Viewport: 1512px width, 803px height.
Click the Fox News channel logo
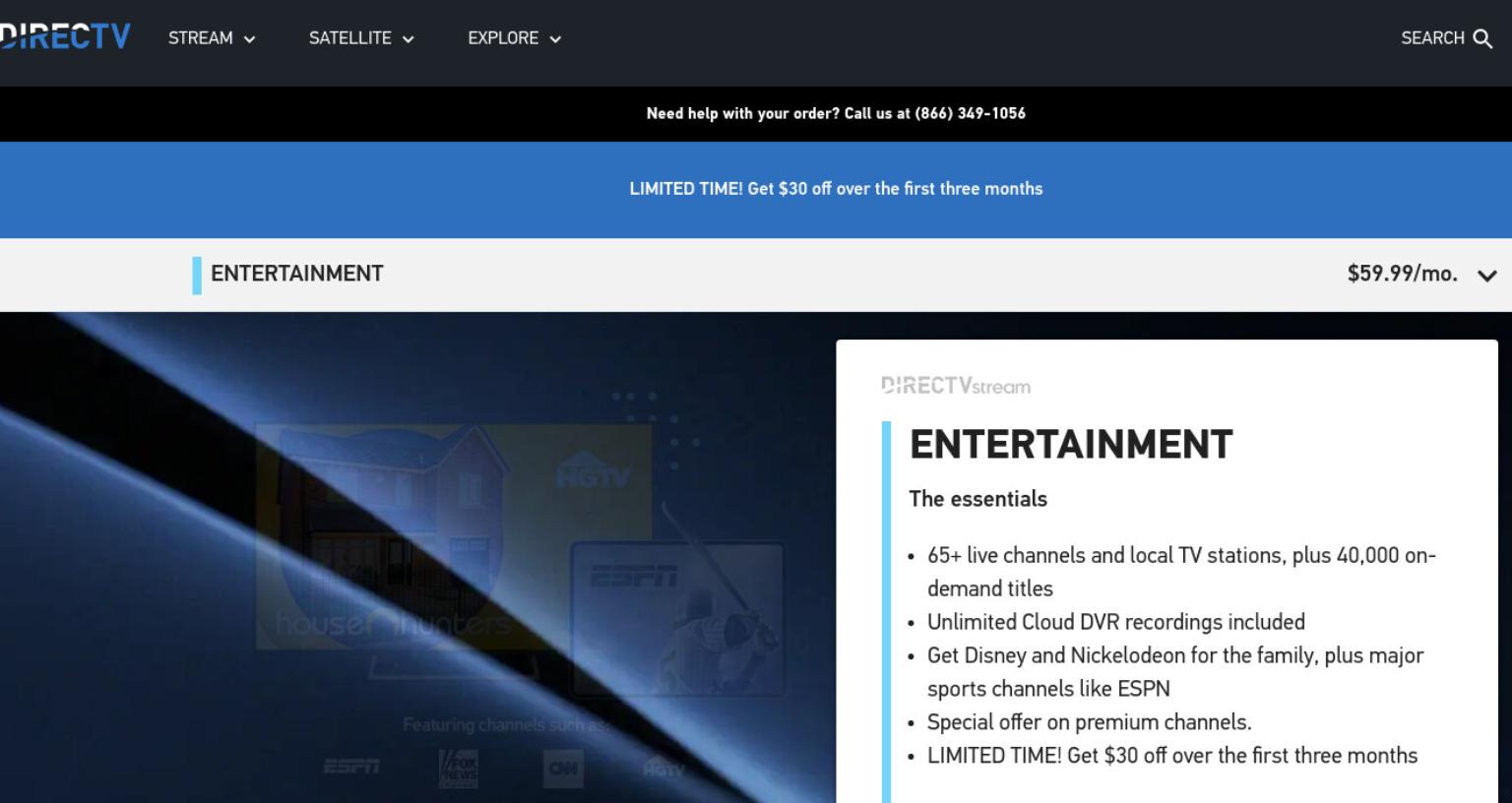(459, 769)
